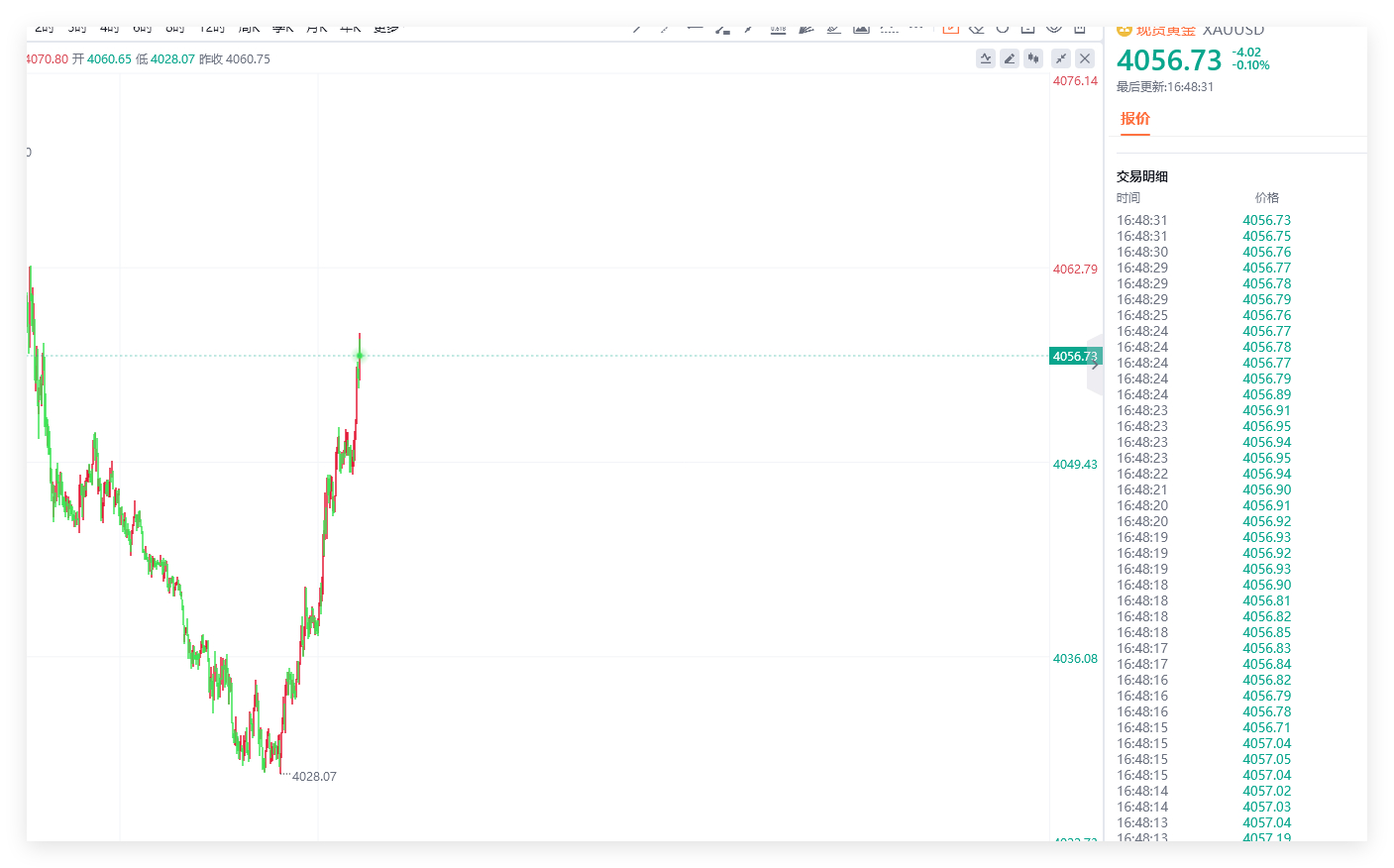Click the 4057.03 trade price
Image resolution: width=1394 pixels, height=868 pixels.
(x=1267, y=808)
